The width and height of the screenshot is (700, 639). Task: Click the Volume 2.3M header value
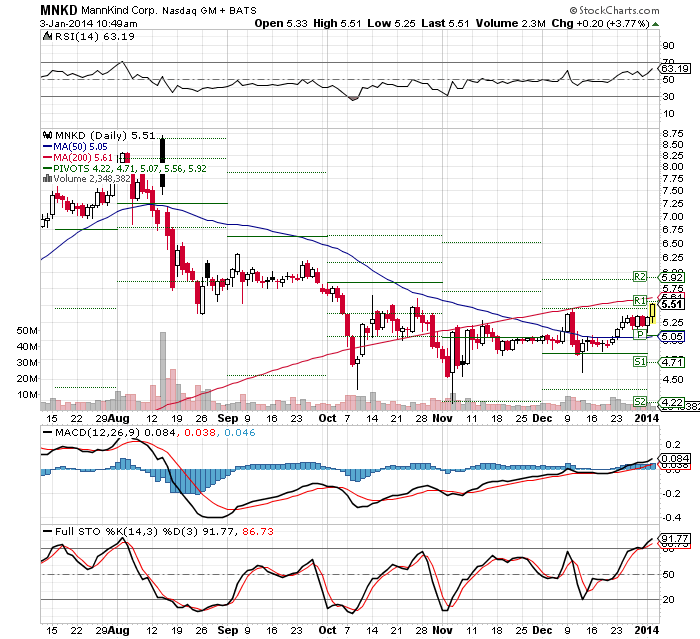511,23
